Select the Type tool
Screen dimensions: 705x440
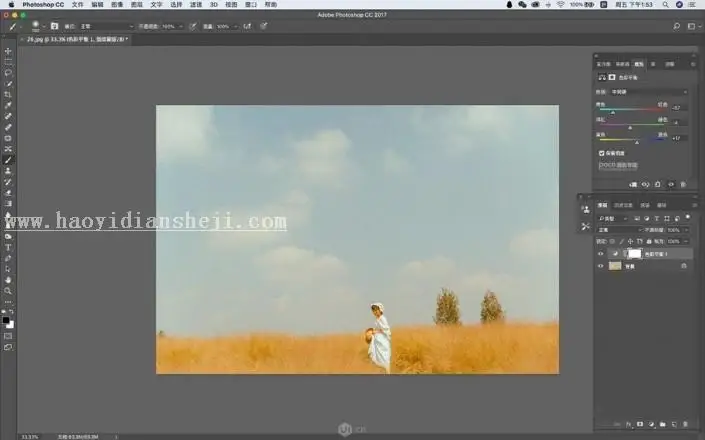click(x=8, y=248)
